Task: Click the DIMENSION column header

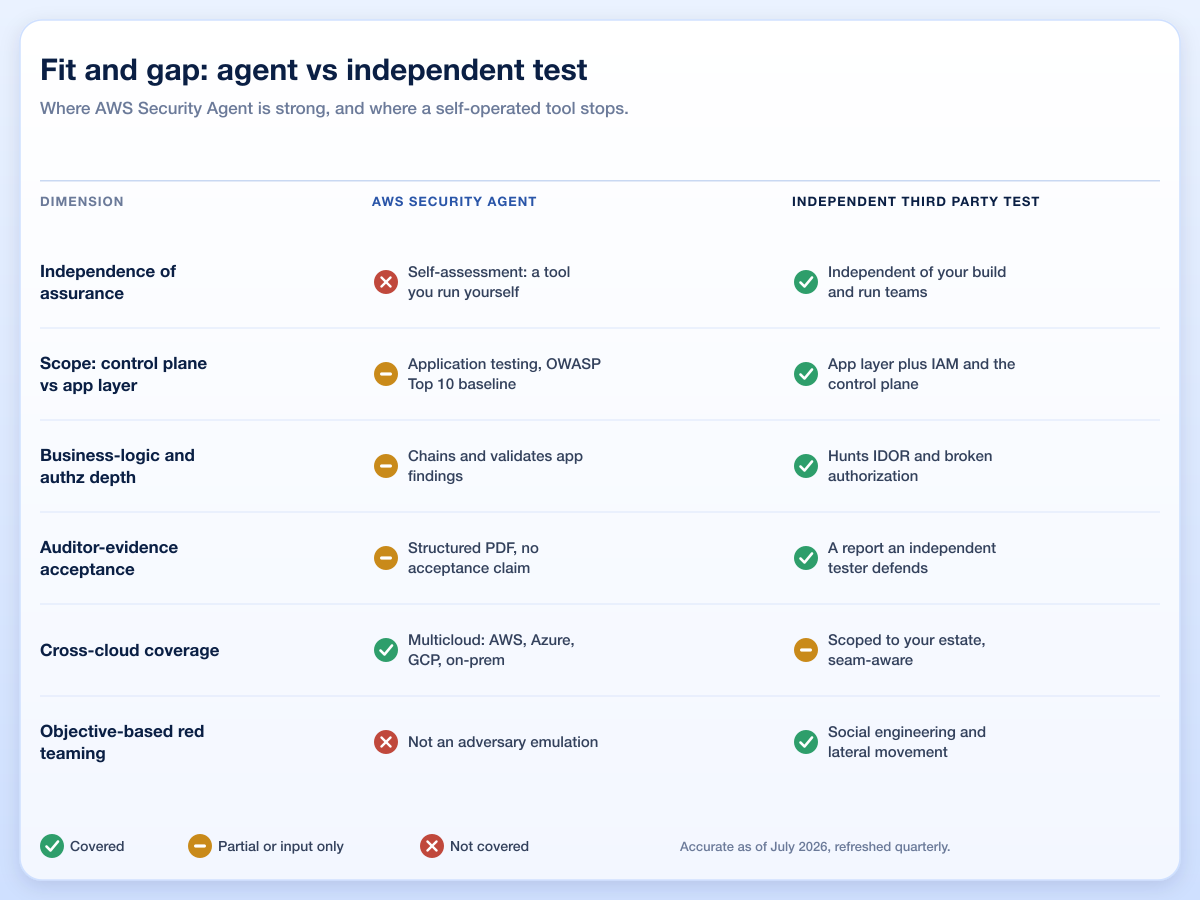Action: click(x=82, y=202)
